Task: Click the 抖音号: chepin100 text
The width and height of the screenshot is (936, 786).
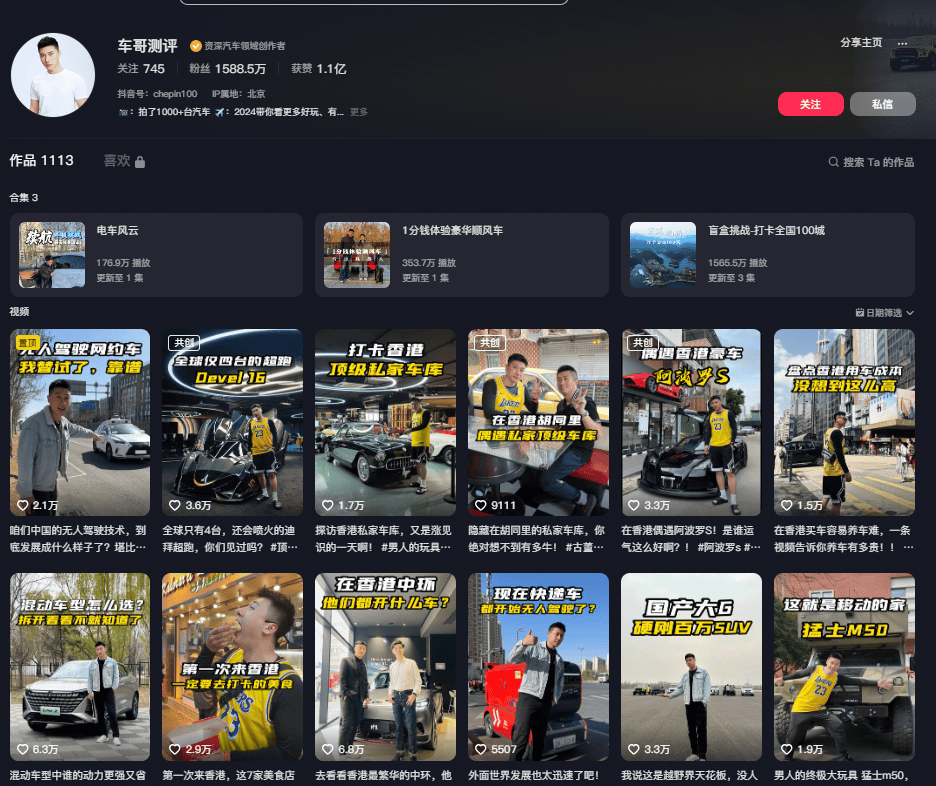Action: pos(157,94)
